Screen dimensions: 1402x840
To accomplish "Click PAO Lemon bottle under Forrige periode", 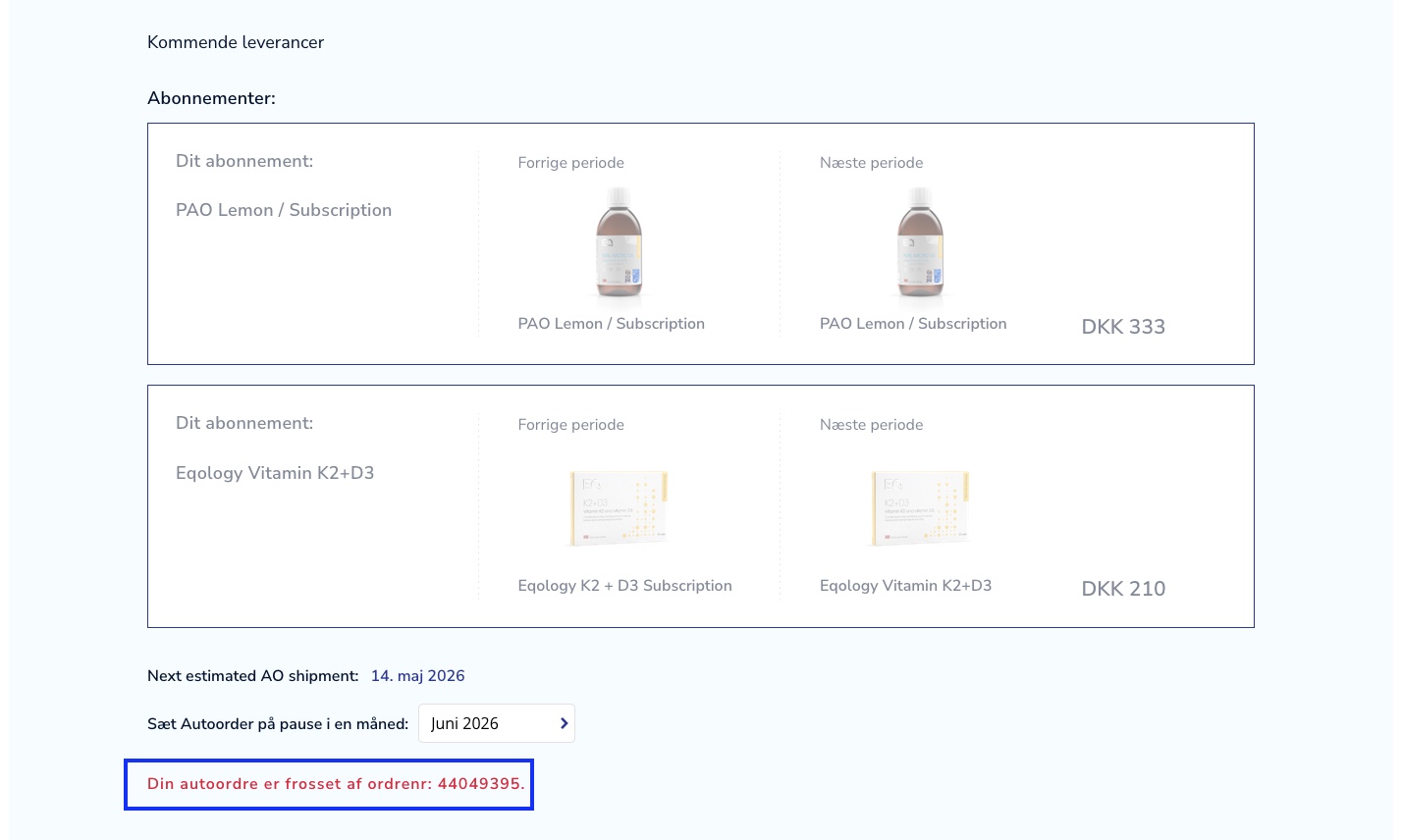I will point(619,242).
